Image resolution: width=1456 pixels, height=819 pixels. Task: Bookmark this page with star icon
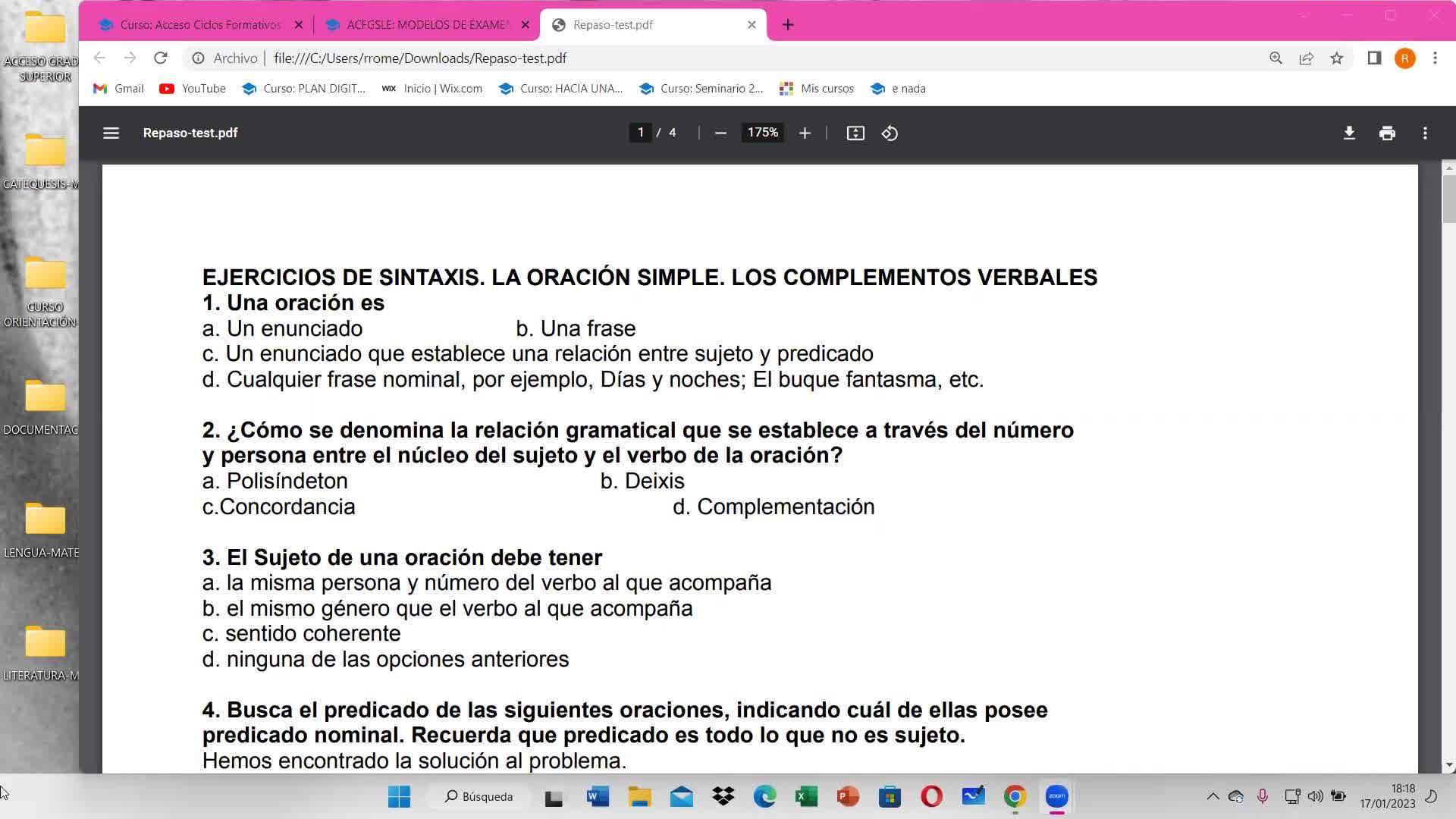[x=1336, y=58]
